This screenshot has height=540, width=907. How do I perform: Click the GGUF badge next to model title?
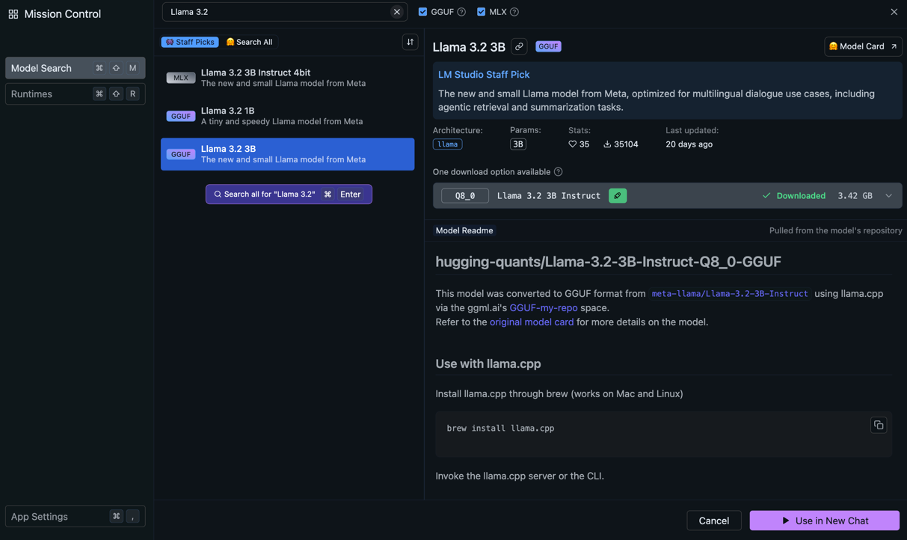click(x=548, y=46)
